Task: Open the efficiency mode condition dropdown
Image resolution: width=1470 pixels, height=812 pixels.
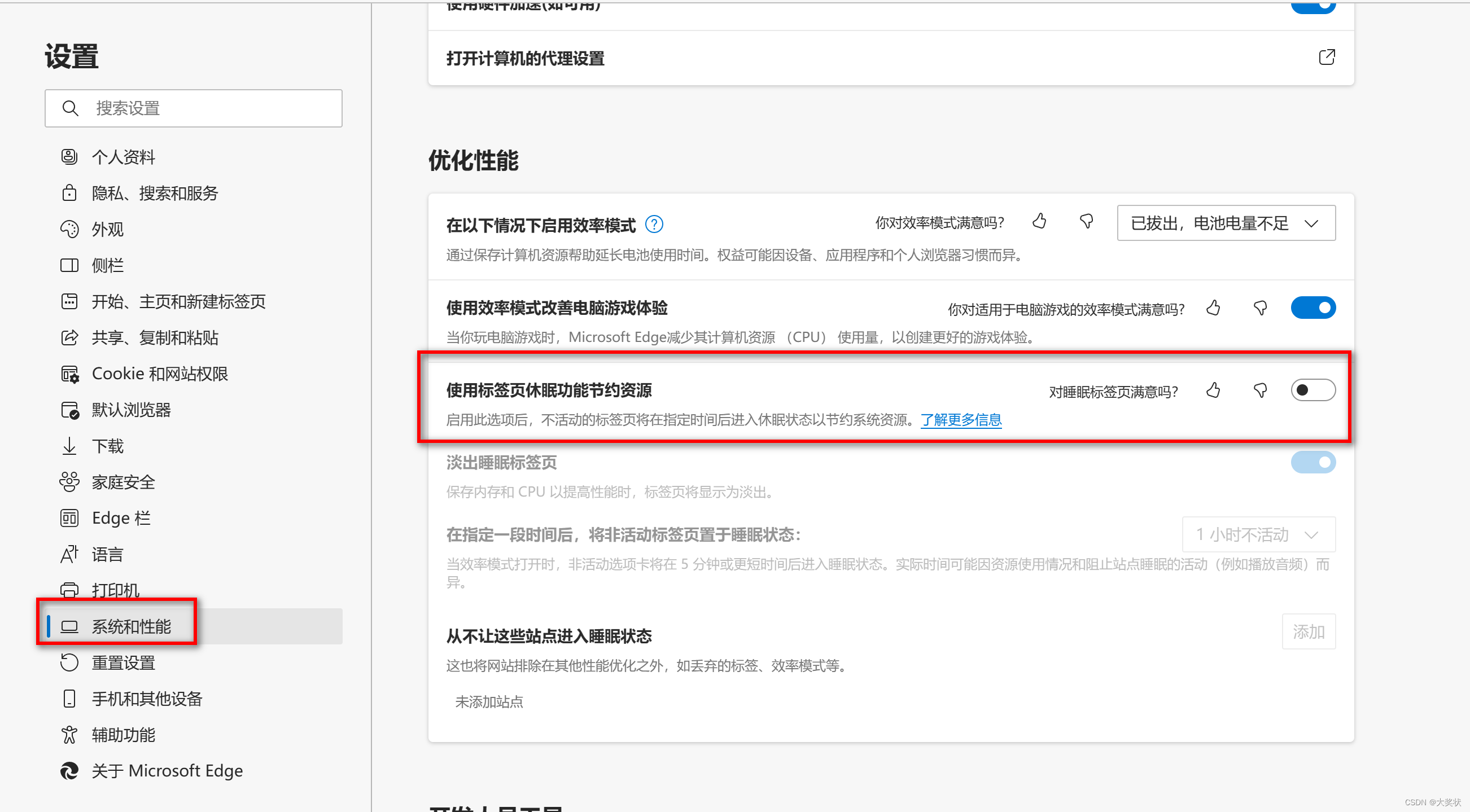Action: (x=1226, y=223)
